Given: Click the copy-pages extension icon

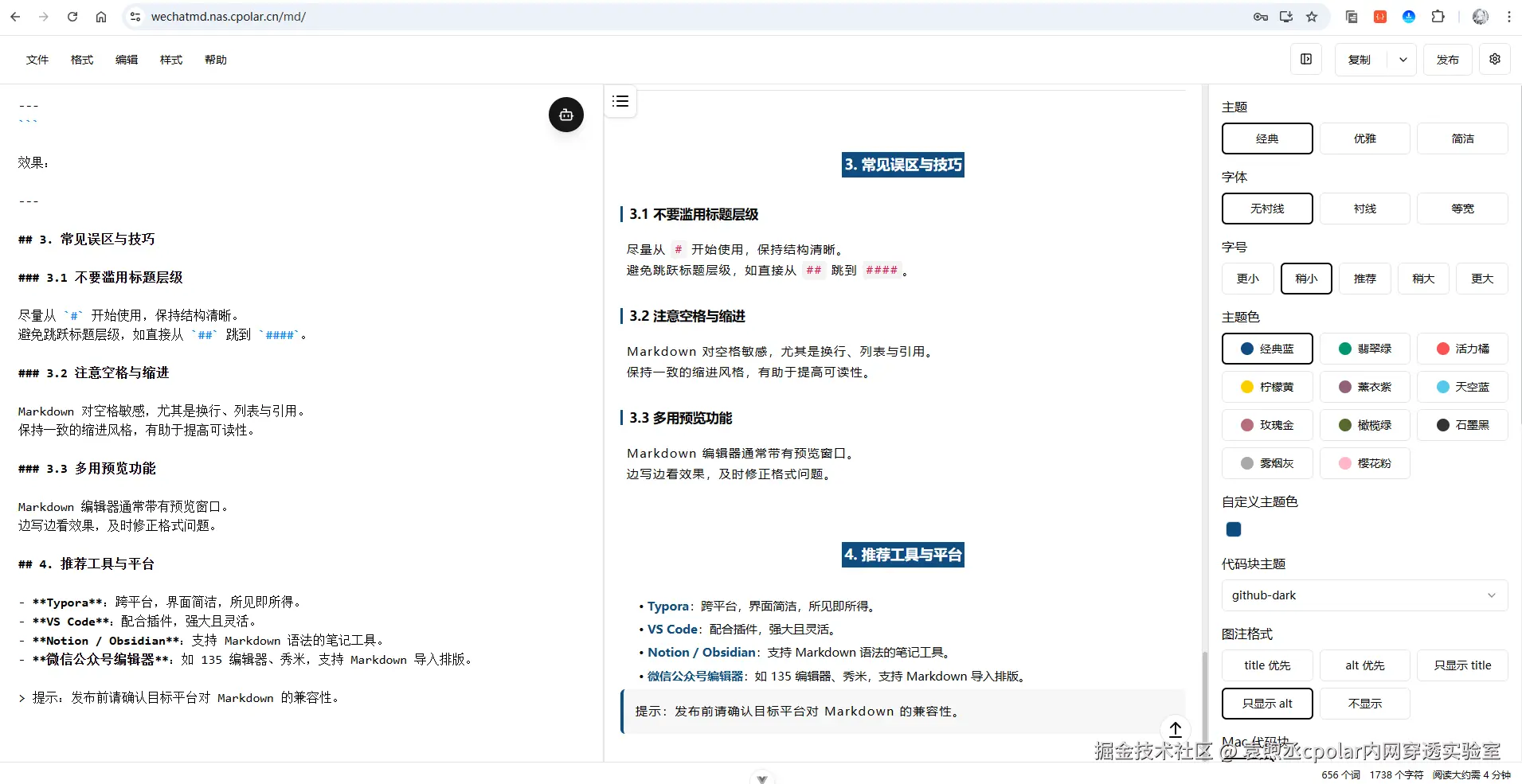Looking at the screenshot, I should [1352, 17].
